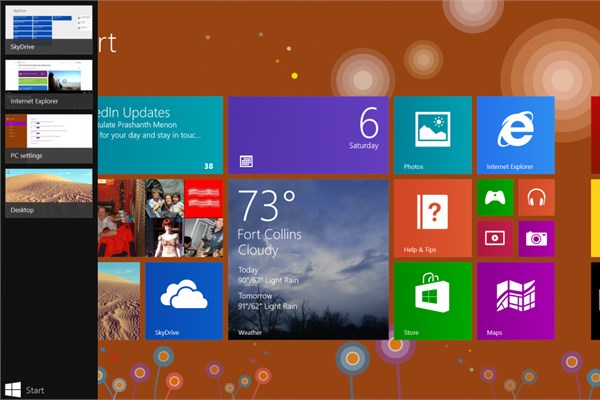Open the Fort Collins Weather tile
Screen dimensions: 600x400
308,260
